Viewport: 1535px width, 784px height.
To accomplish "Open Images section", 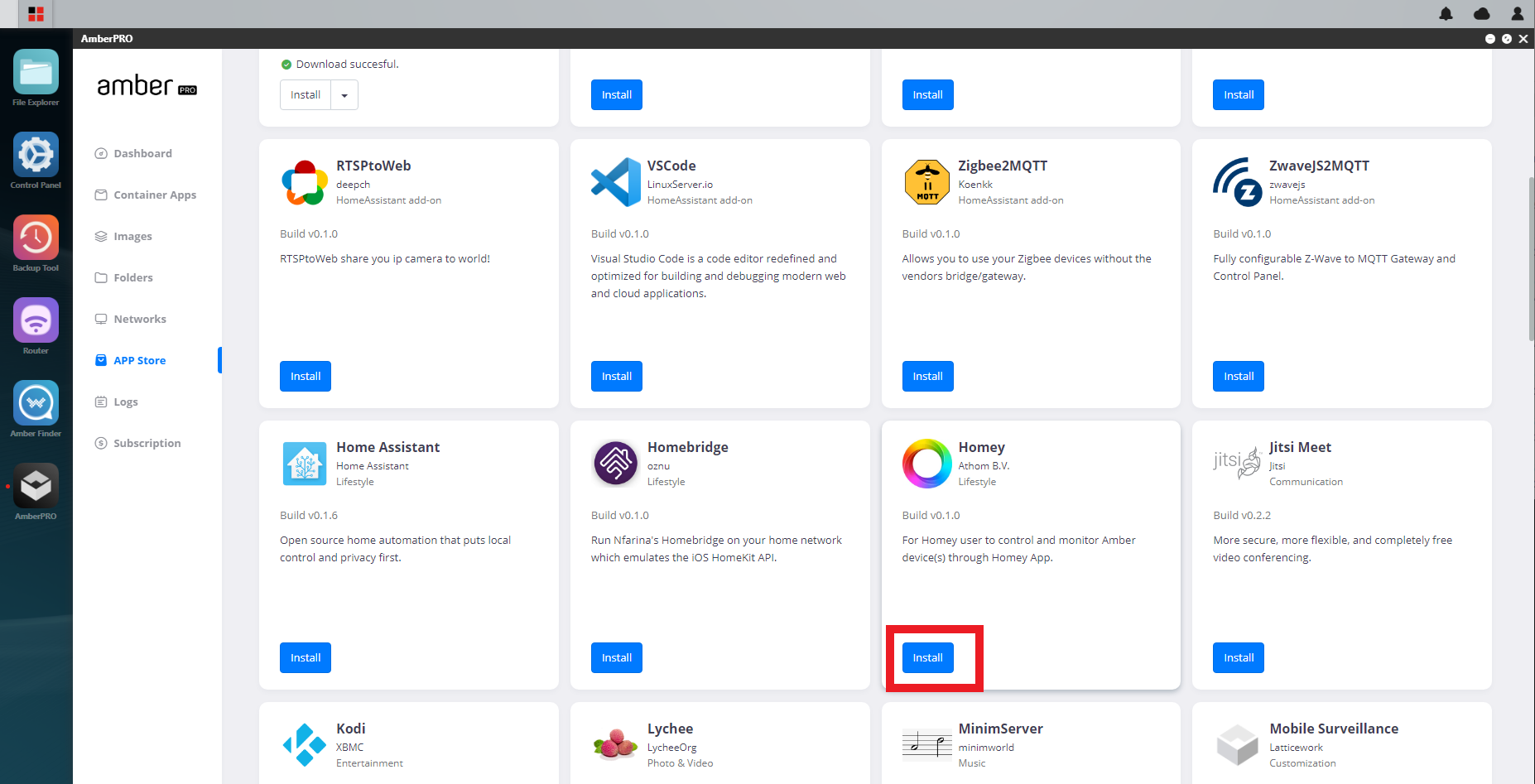I will (x=132, y=236).
